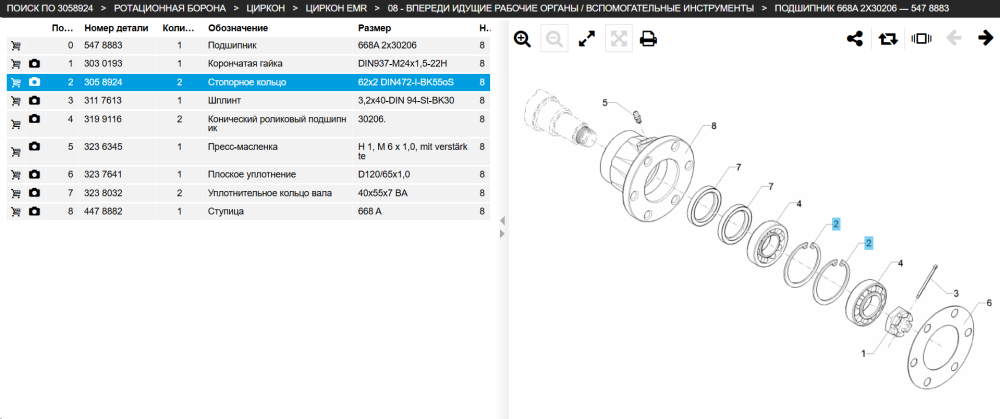Click the swap/rotate layout icon
The height and width of the screenshot is (419, 1000).
pyautogui.click(x=887, y=39)
